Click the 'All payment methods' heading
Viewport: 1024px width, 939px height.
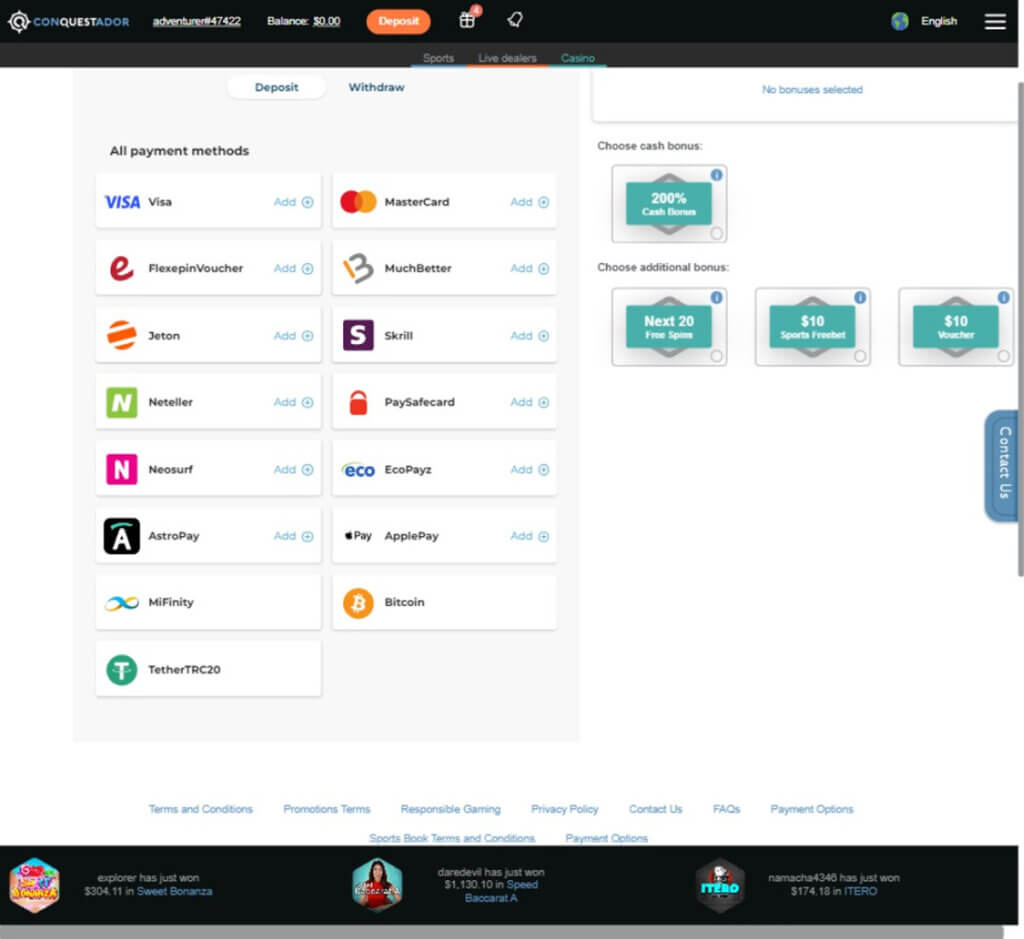pyautogui.click(x=179, y=151)
